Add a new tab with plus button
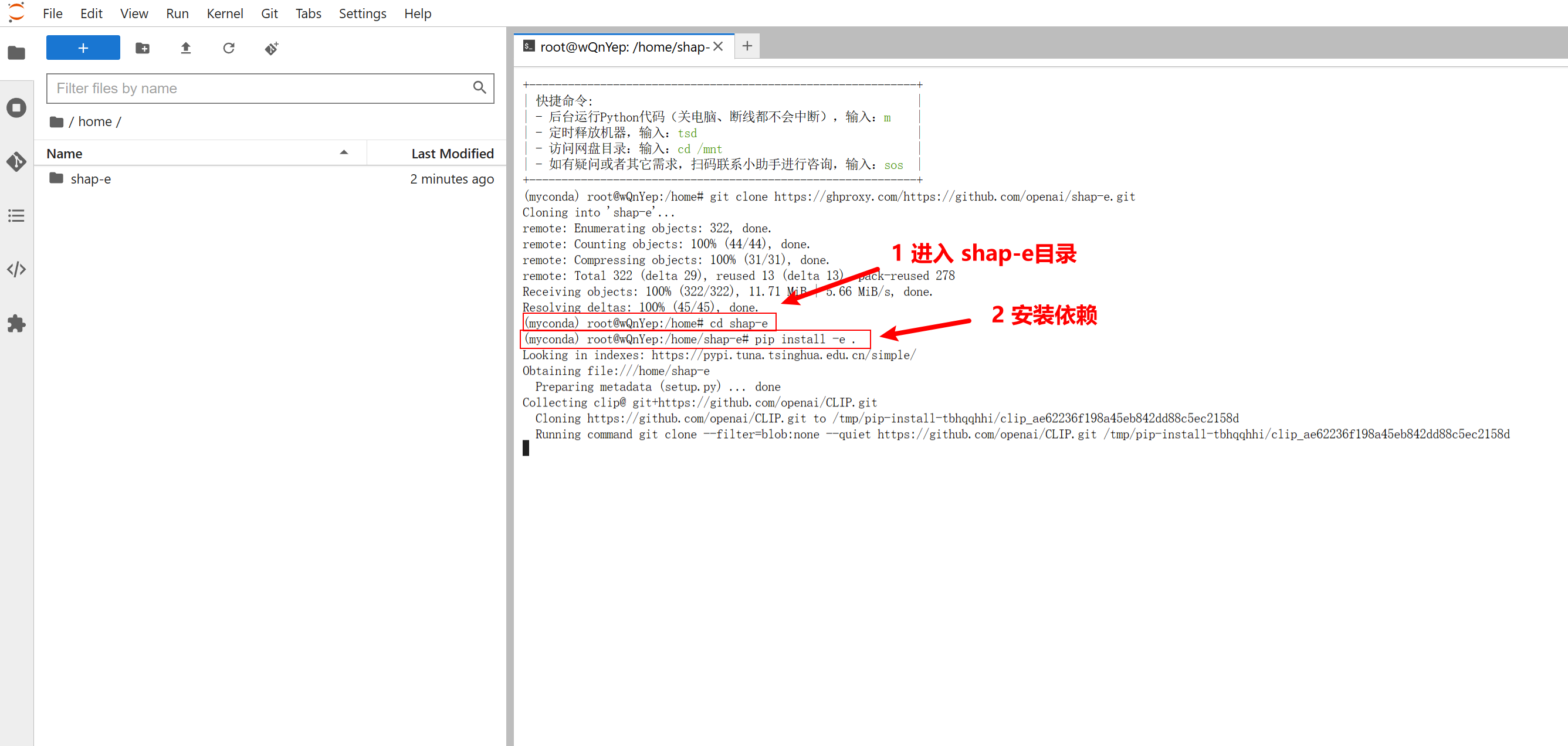Screen dimensions: 1568x746 747,46
